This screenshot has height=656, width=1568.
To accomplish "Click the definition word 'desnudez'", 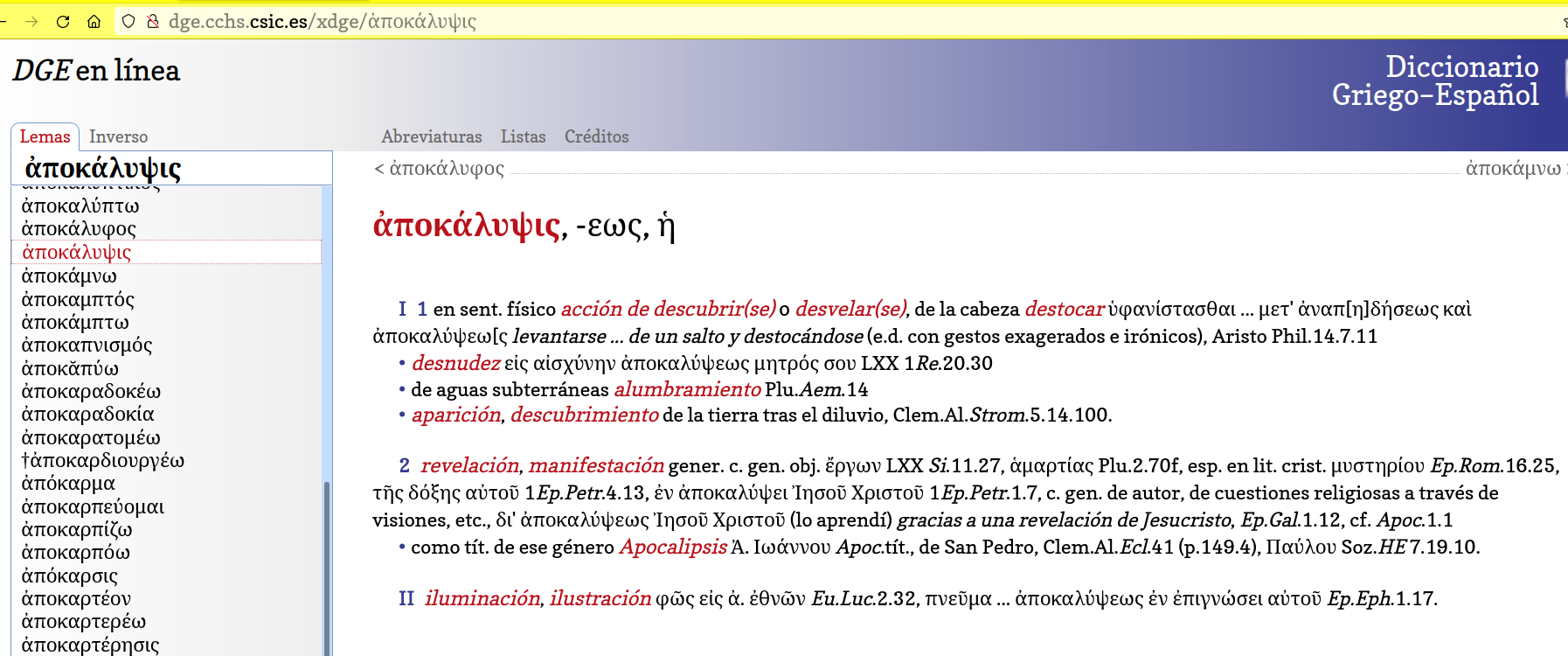I will (x=455, y=363).
